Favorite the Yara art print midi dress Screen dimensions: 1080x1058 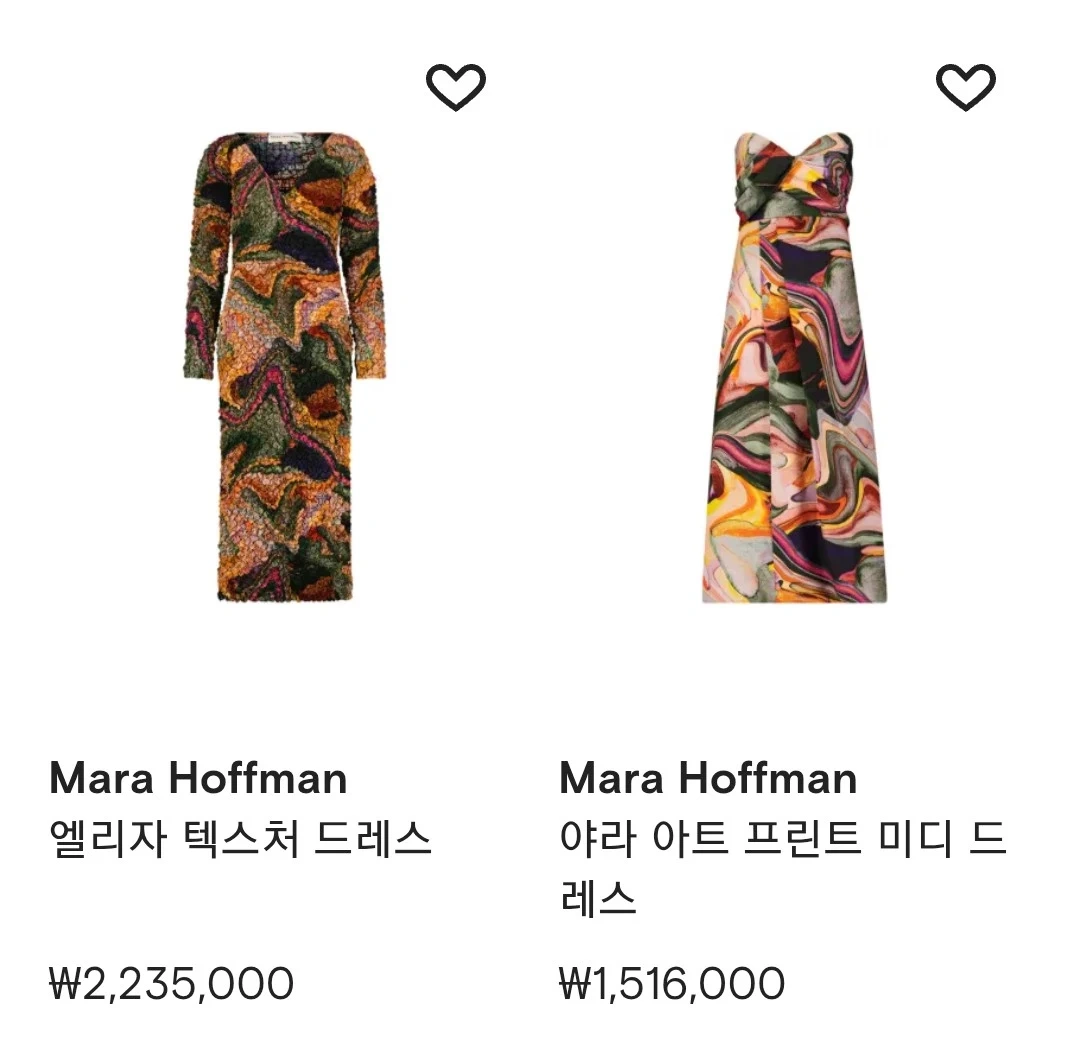tap(966, 87)
